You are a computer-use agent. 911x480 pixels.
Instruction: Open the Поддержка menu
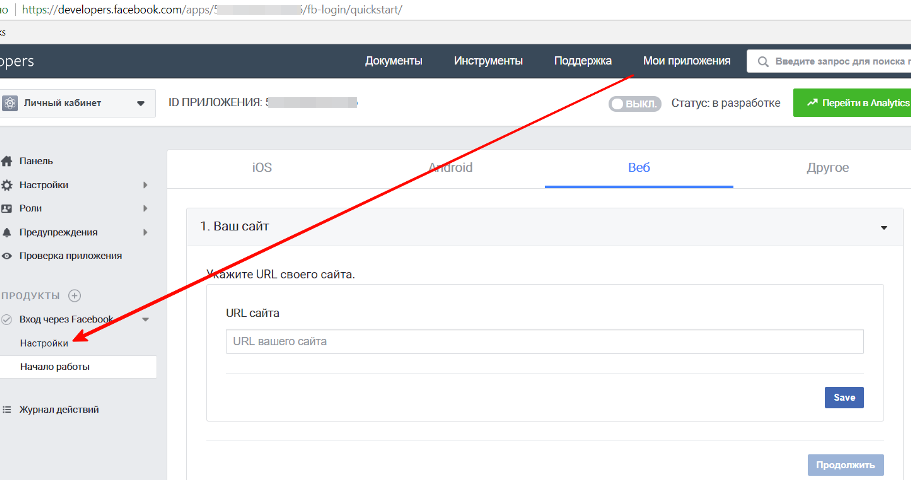[x=583, y=61]
